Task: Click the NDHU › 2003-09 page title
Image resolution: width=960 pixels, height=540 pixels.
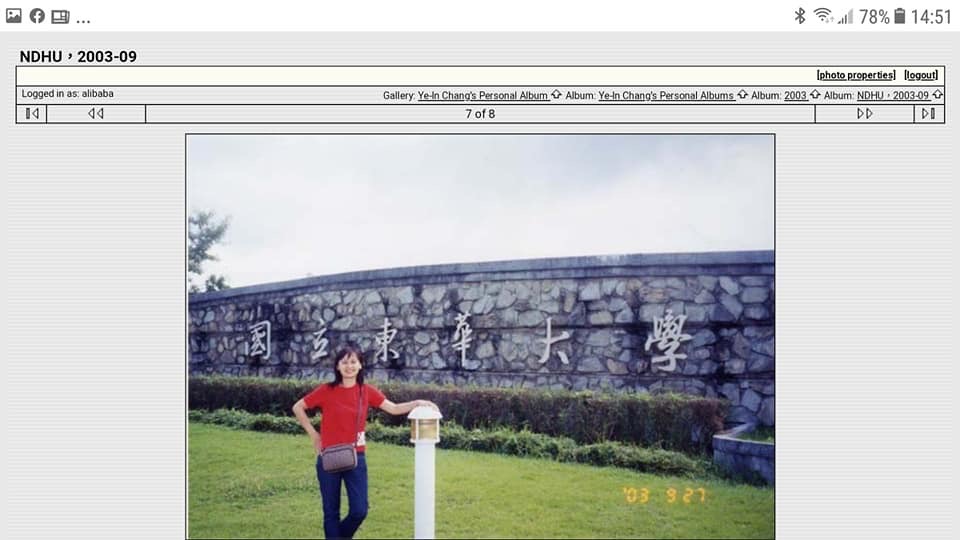Action: pos(78,56)
